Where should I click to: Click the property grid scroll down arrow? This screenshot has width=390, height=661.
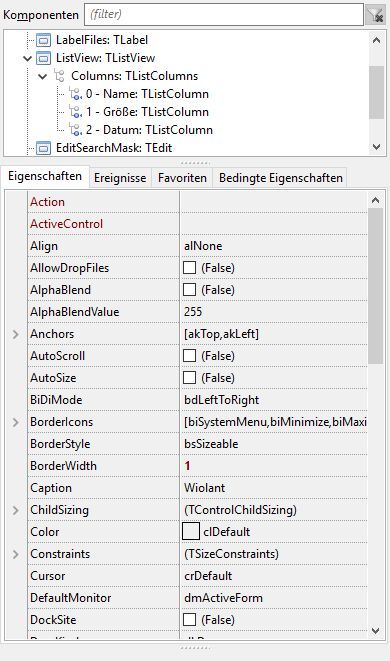point(375,631)
